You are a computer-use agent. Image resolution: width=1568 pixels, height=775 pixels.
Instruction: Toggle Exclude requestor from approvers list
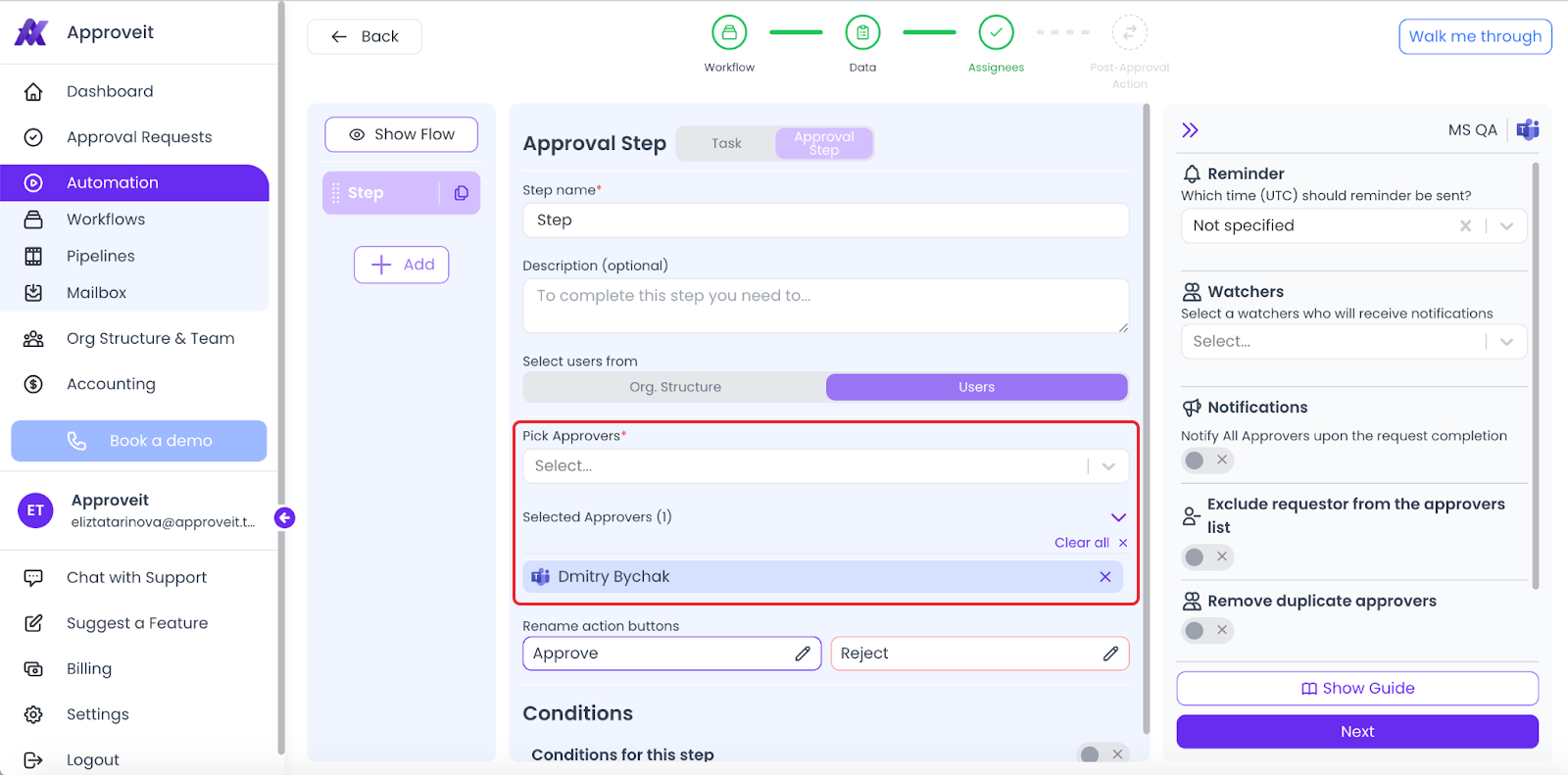(x=1207, y=557)
